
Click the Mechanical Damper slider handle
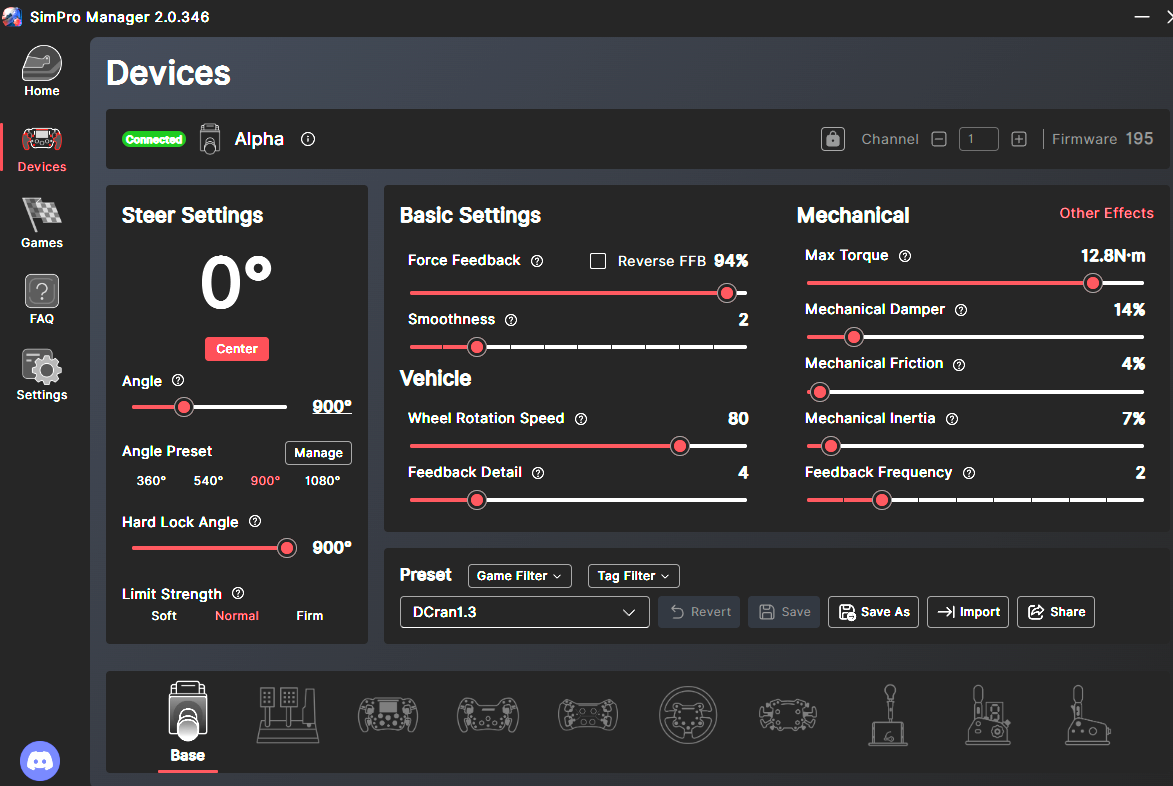click(854, 337)
